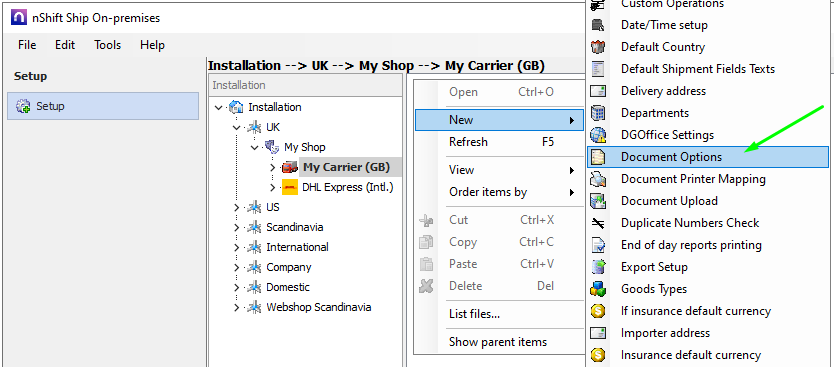834x367 pixels.
Task: Click the Insurance default currency coin icon
Action: click(x=598, y=355)
